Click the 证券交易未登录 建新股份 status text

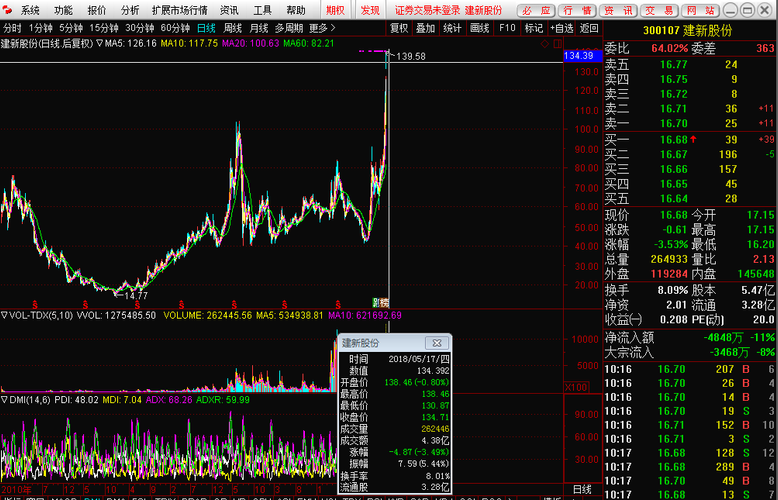point(449,10)
